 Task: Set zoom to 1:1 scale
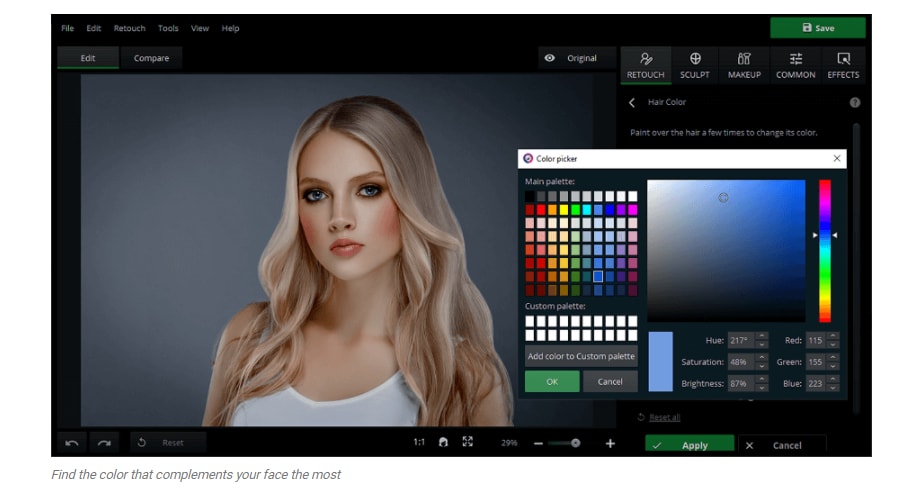(419, 442)
